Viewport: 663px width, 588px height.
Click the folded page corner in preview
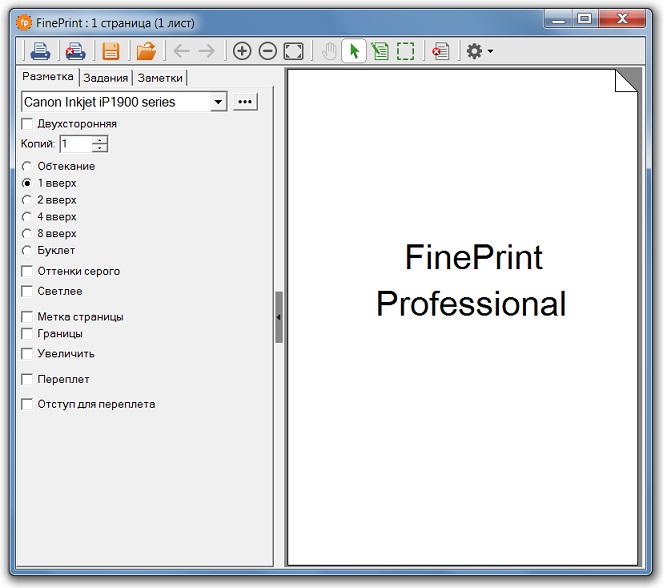coord(626,80)
